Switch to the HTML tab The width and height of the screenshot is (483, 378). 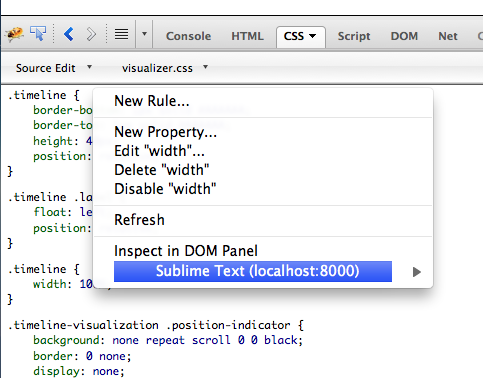pos(247,36)
